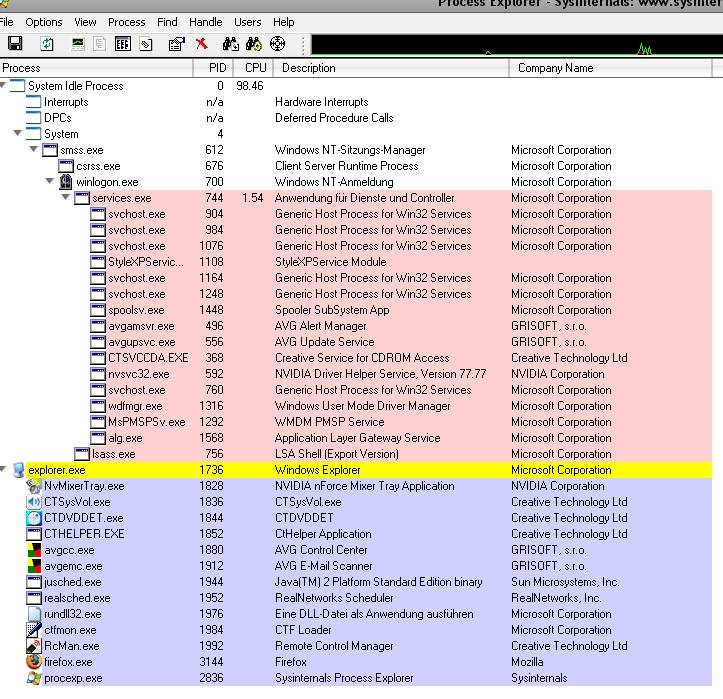Collapse the services.exe tree node
Viewport: 723px width, 699px height.
click(66, 197)
